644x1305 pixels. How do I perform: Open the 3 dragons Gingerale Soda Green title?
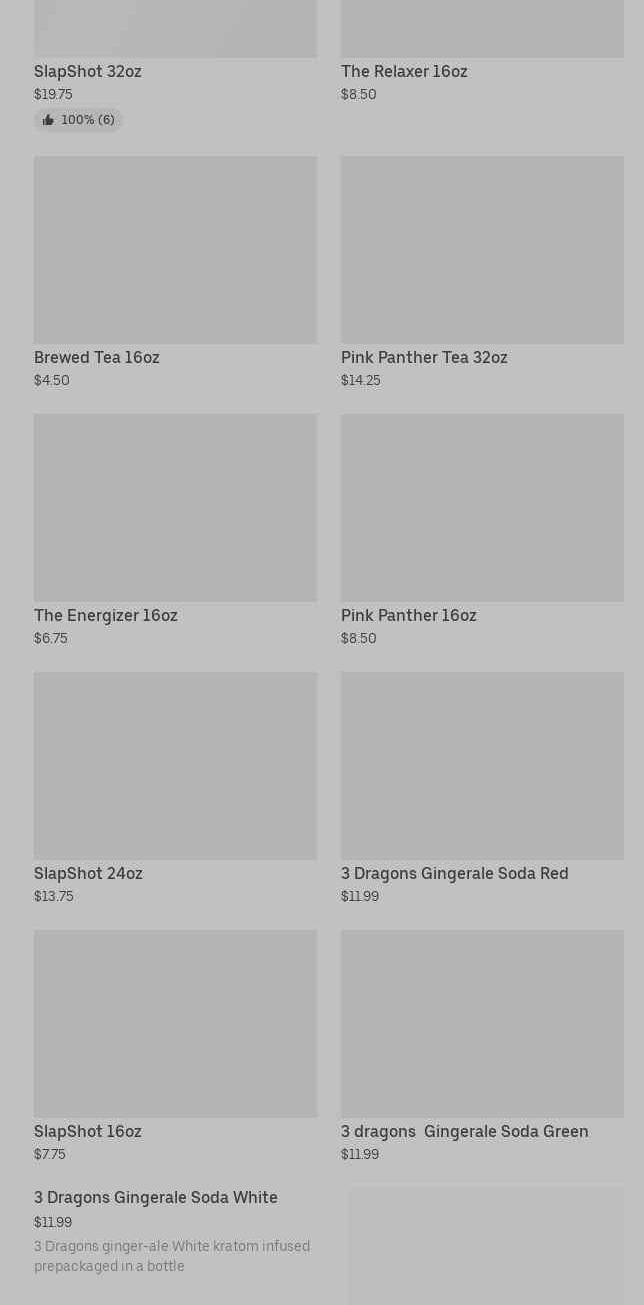[465, 1132]
